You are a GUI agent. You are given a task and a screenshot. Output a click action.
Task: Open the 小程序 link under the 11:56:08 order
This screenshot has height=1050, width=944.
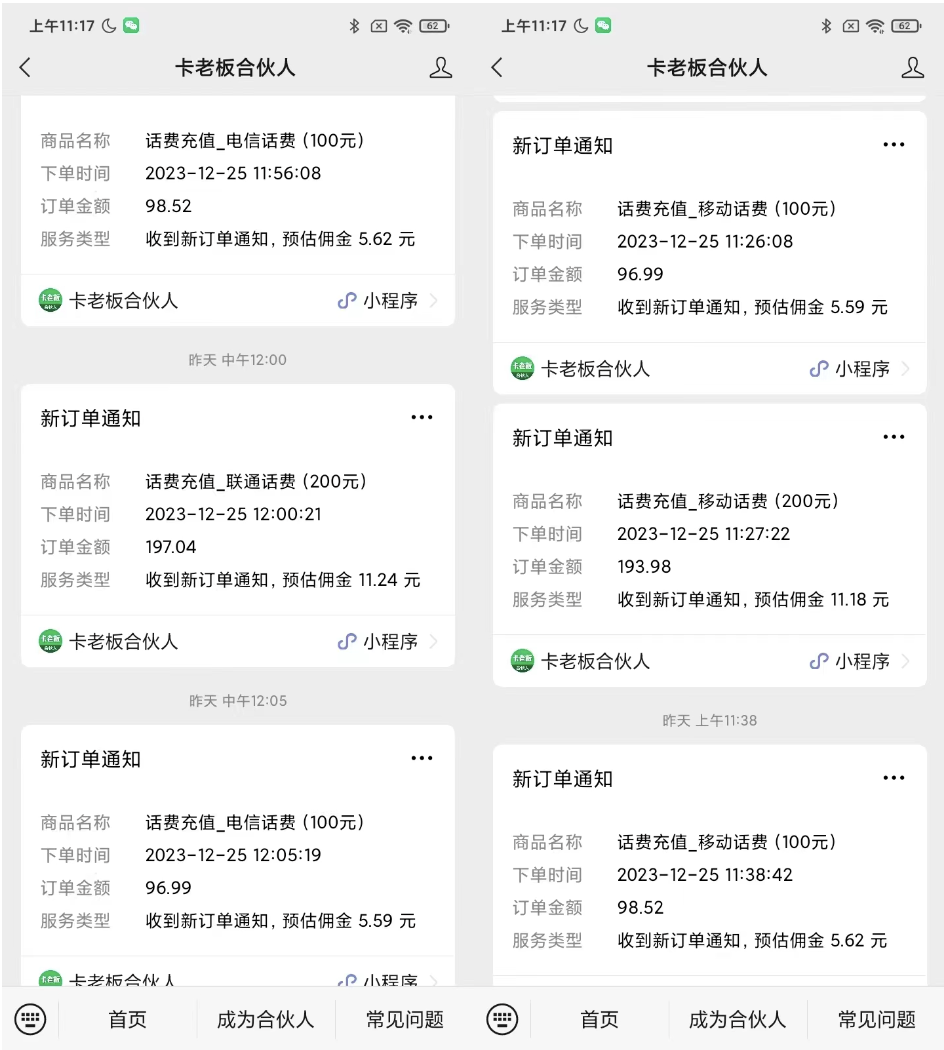[387, 301]
